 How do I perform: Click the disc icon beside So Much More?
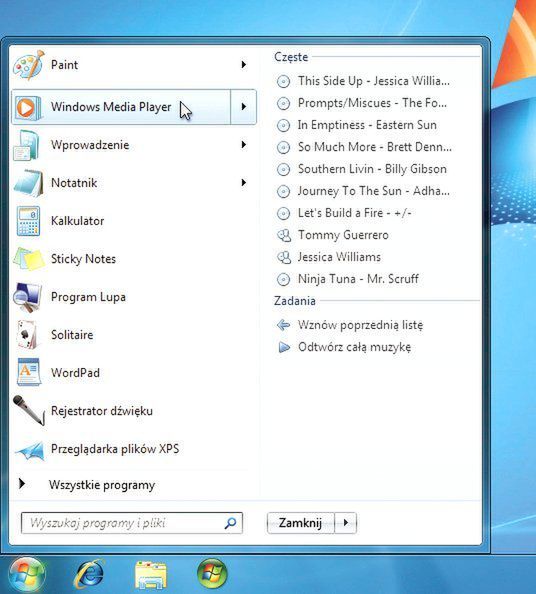(283, 147)
